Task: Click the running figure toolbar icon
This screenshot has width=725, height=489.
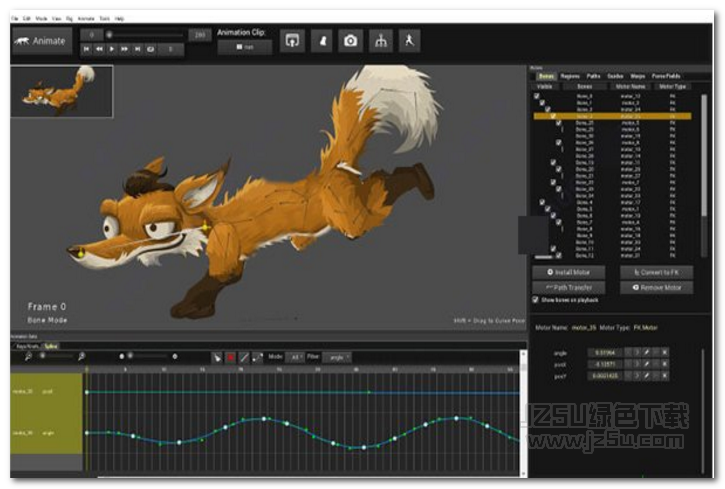Action: [409, 41]
